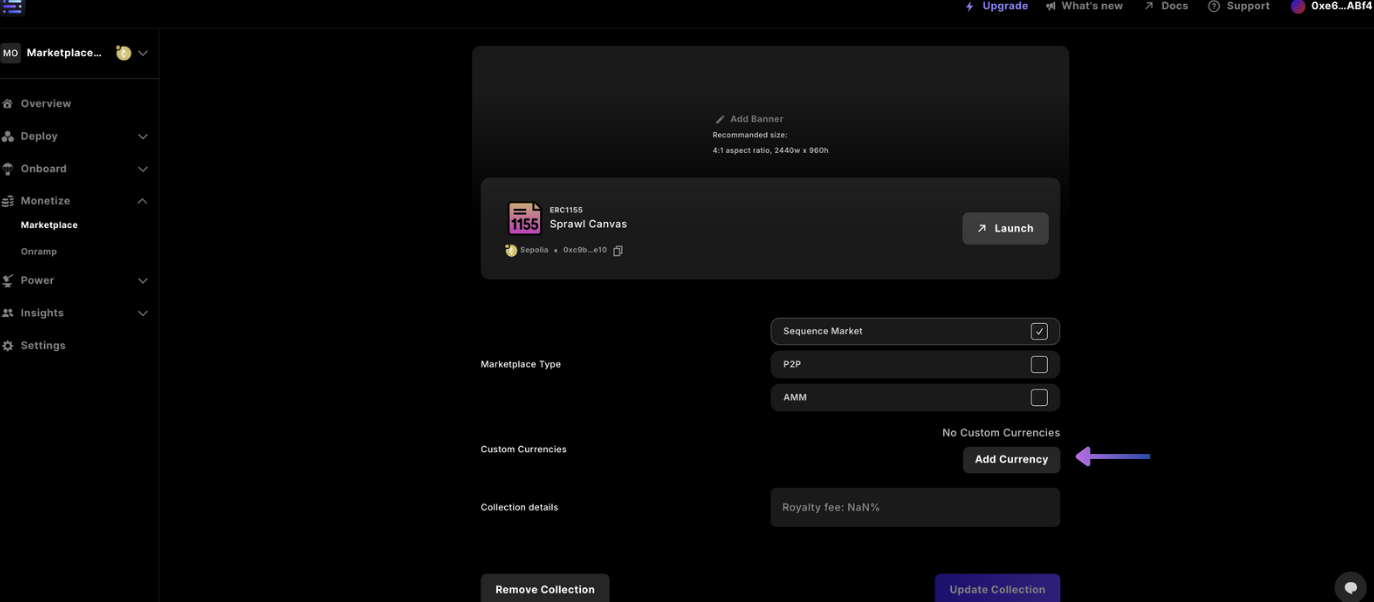
Task: Check the AMM marketplace type checkbox
Action: pyautogui.click(x=1038, y=397)
